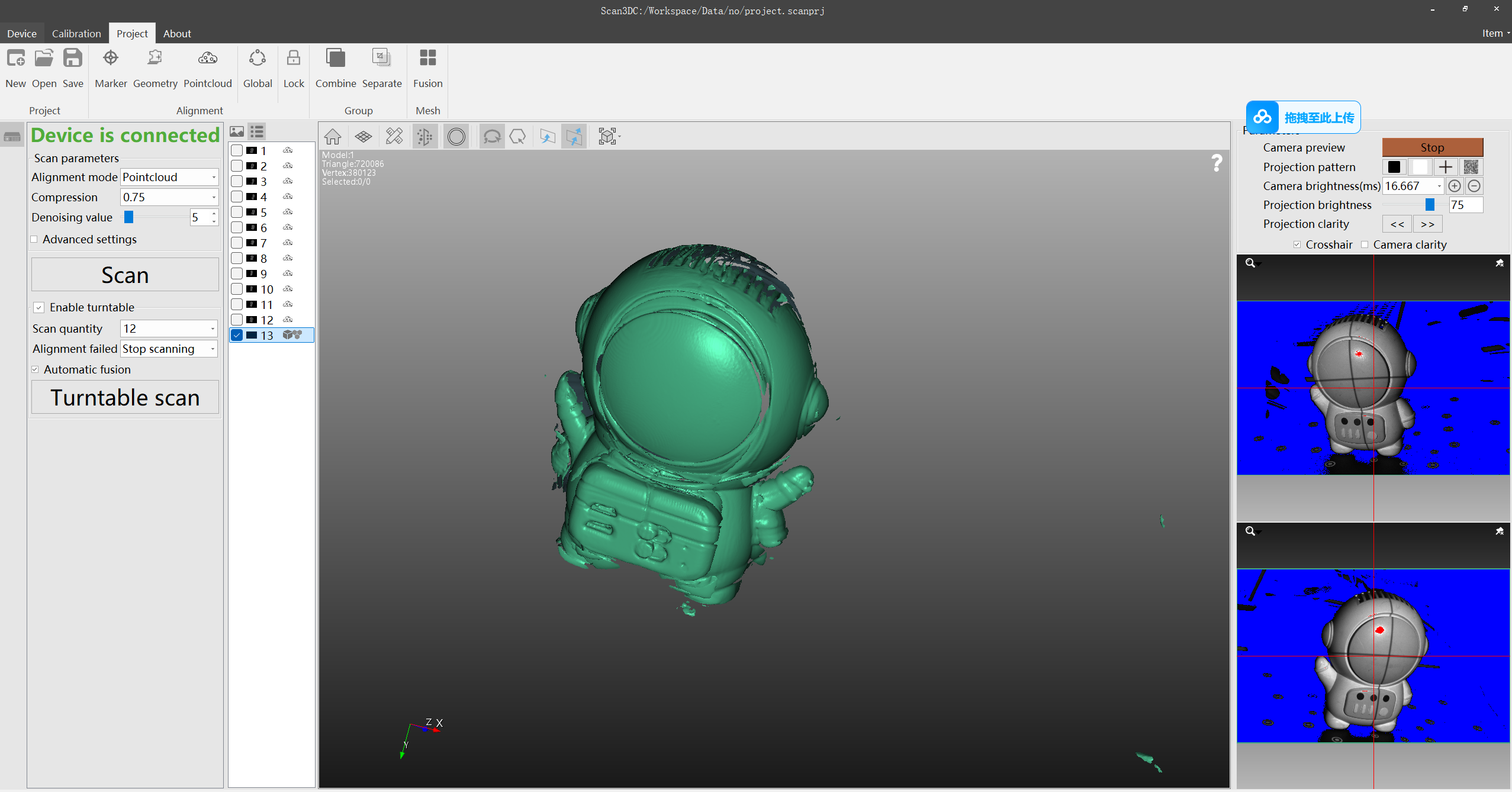
Task: Click the Turntable scan button
Action: click(125, 397)
